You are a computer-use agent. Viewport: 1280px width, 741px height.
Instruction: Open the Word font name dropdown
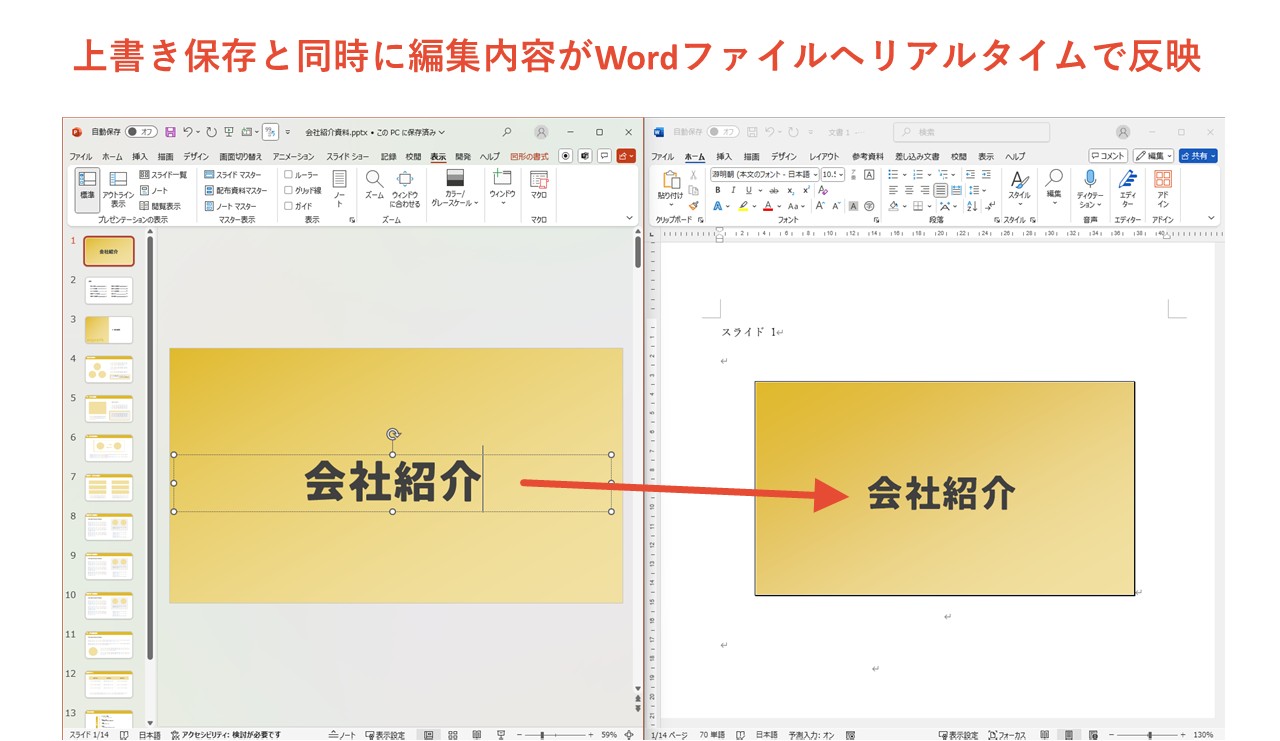815,174
